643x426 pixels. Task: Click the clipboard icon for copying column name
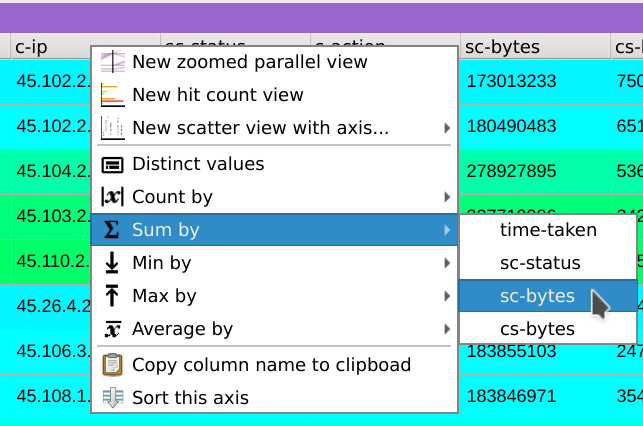pyautogui.click(x=113, y=365)
